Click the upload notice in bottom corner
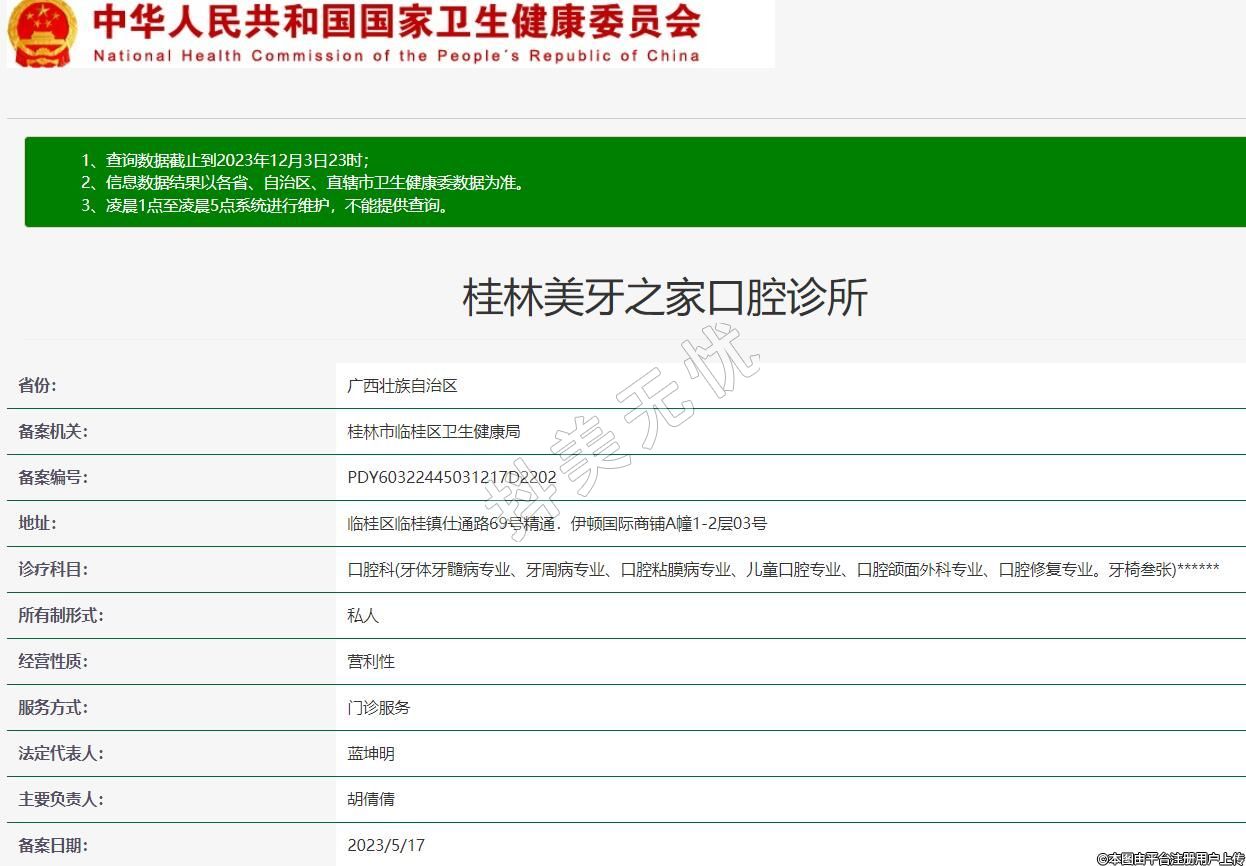The image size is (1246, 866). coord(1169,858)
